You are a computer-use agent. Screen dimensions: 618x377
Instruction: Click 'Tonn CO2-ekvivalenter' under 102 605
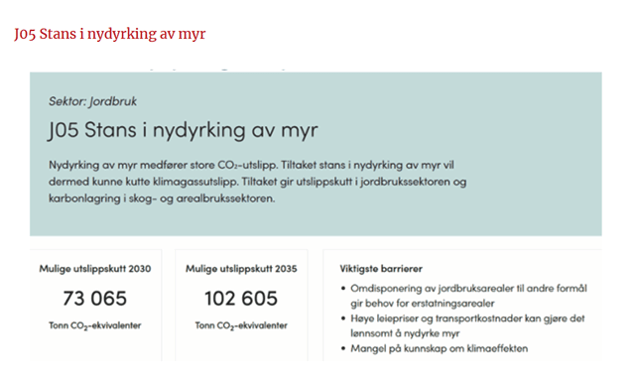point(241,326)
